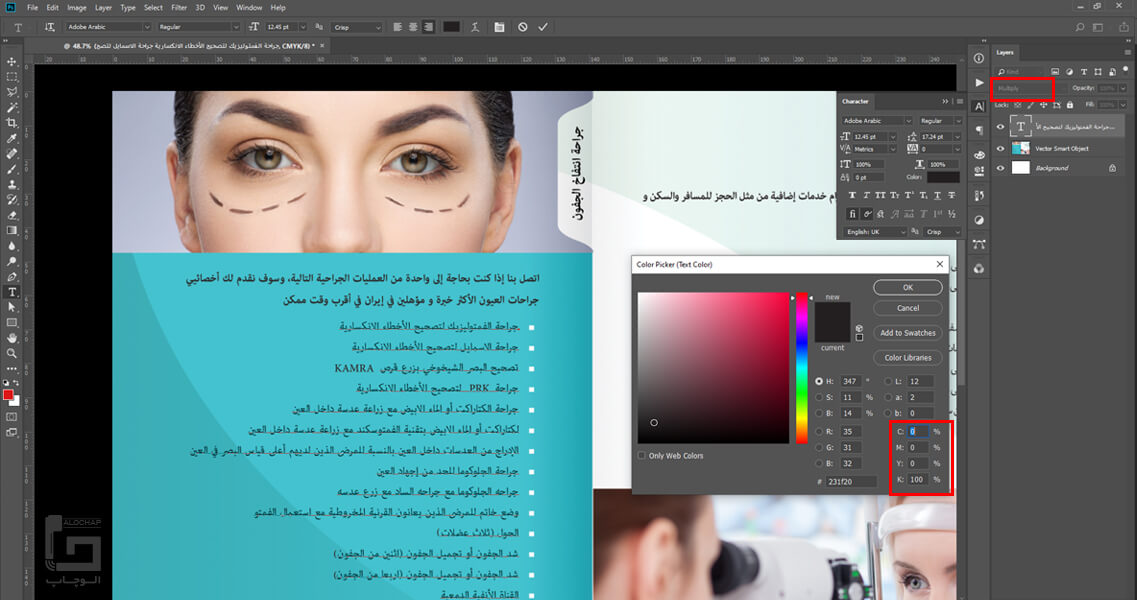Click the left align text icon
Image resolution: width=1137 pixels, height=600 pixels.
click(397, 27)
